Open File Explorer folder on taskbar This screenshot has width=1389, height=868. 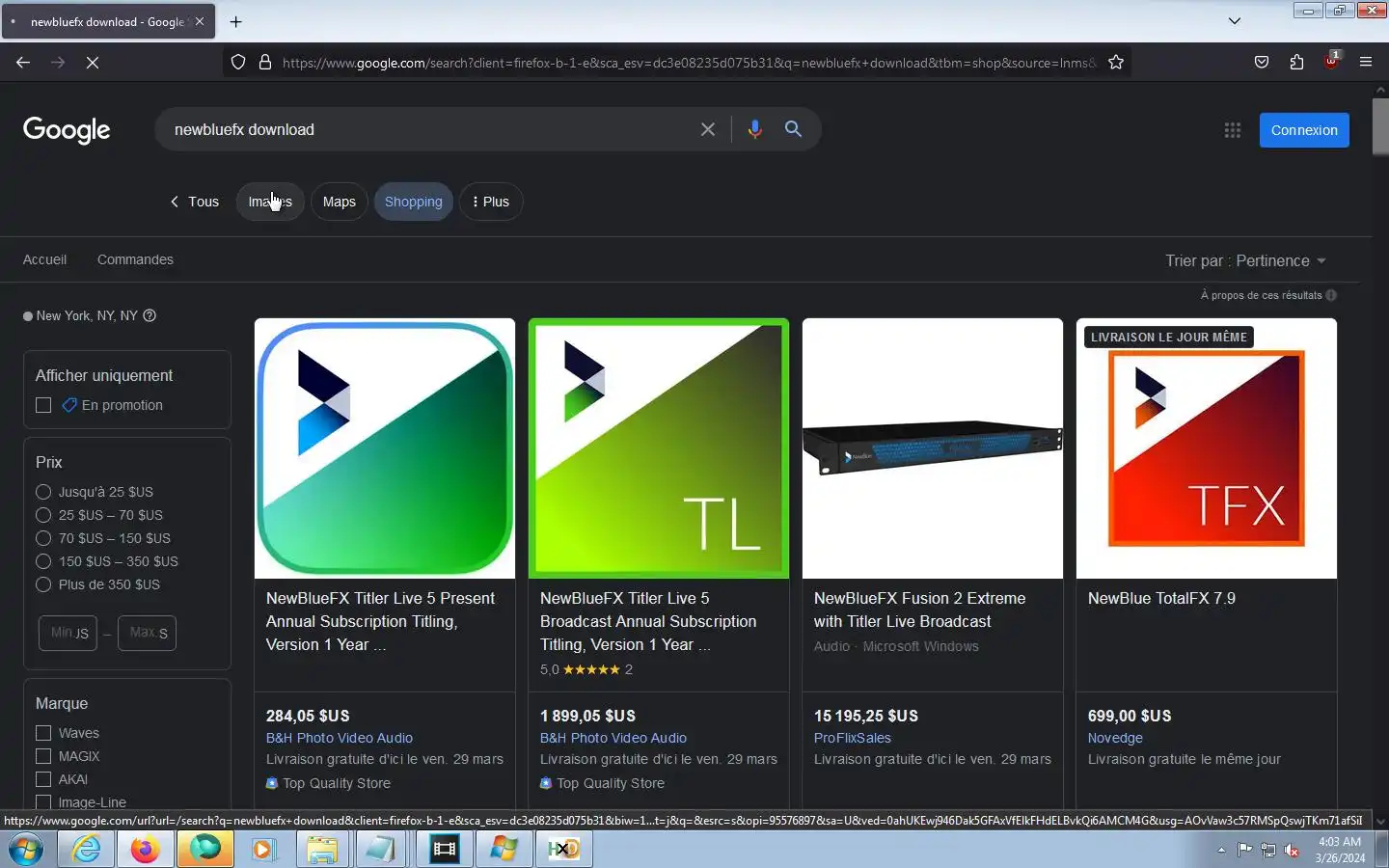[322, 849]
